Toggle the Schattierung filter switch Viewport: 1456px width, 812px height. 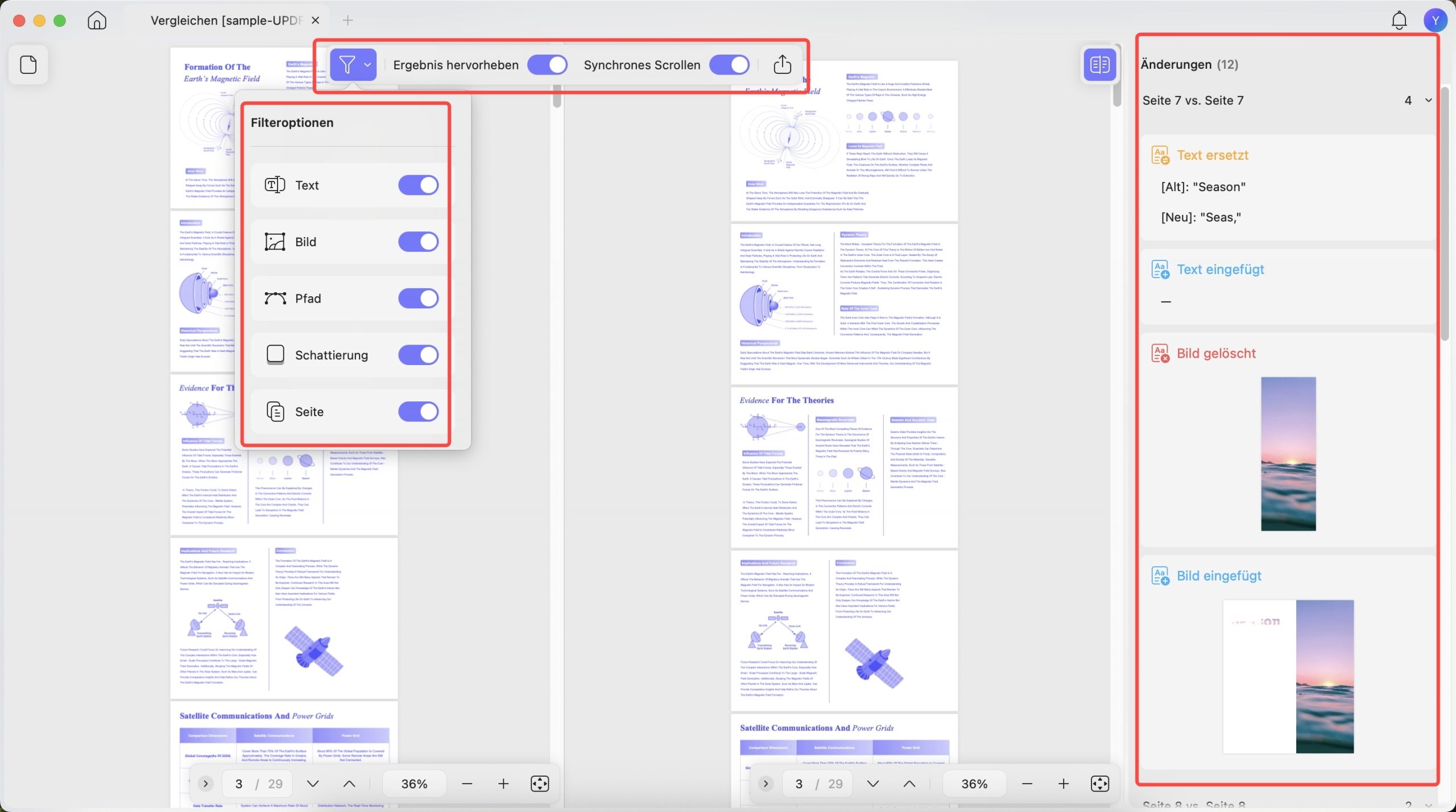(418, 355)
